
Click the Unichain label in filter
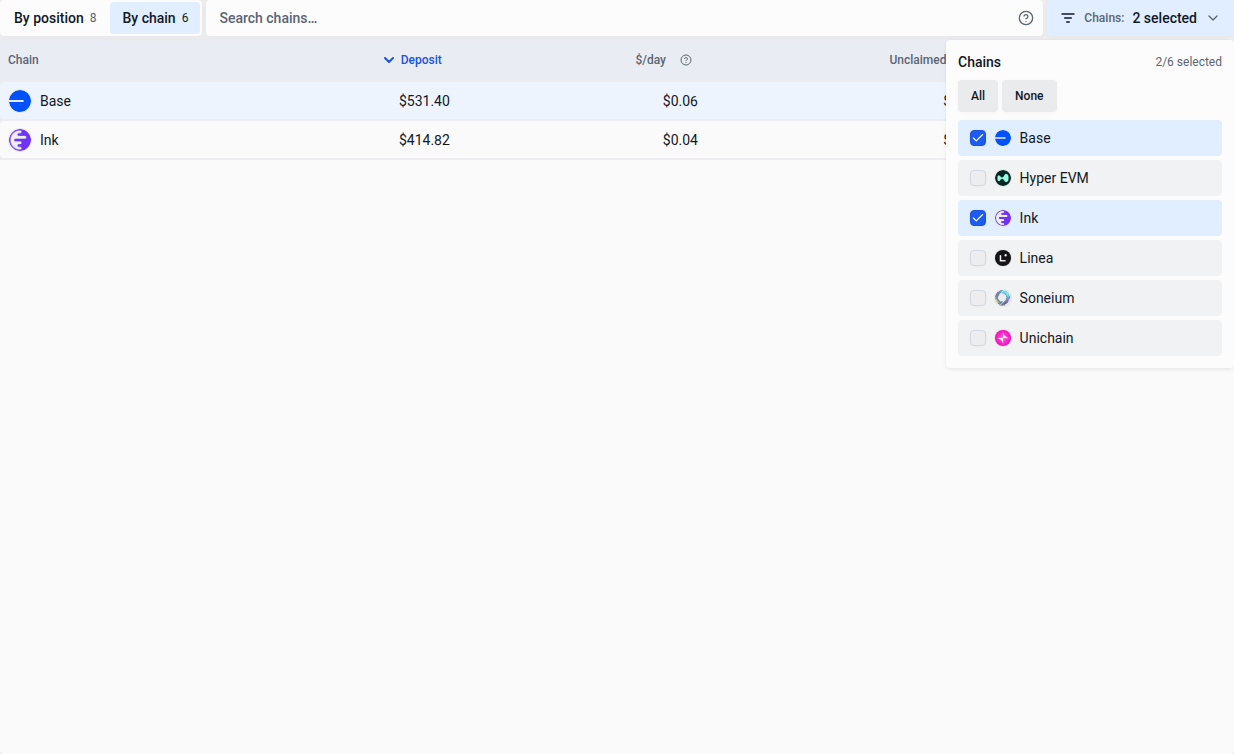pos(1046,338)
